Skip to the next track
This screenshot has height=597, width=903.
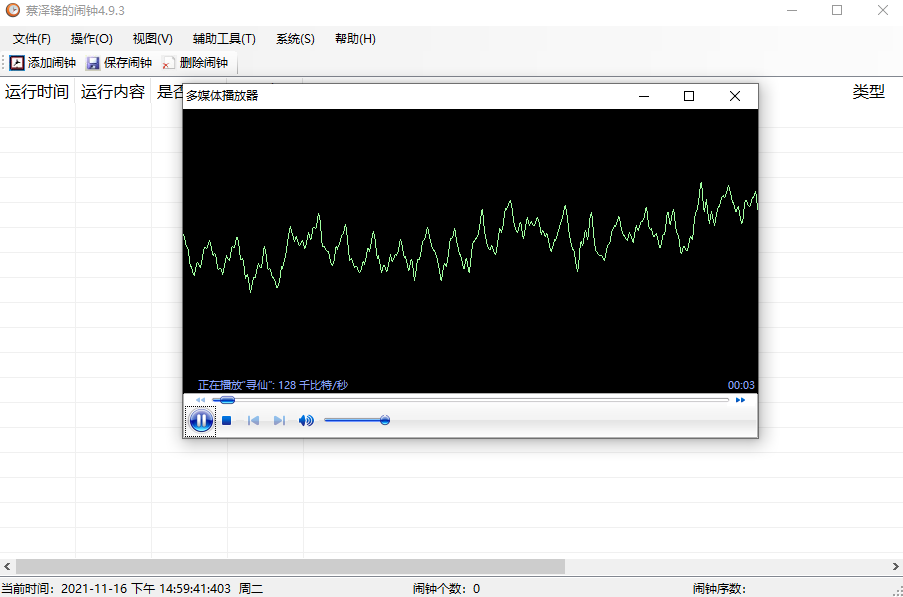279,421
